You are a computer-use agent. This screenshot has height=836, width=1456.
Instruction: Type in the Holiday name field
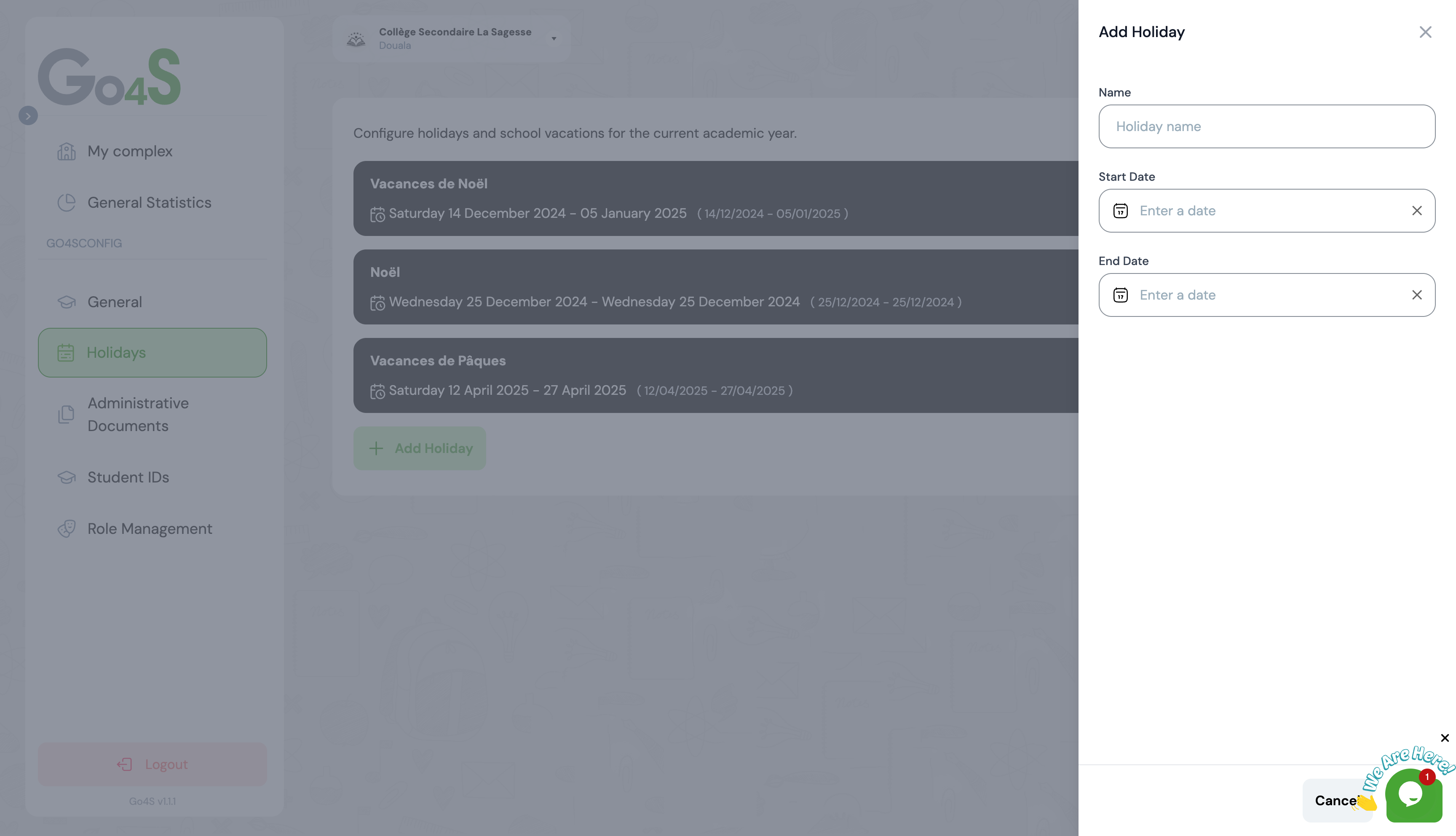1266,126
